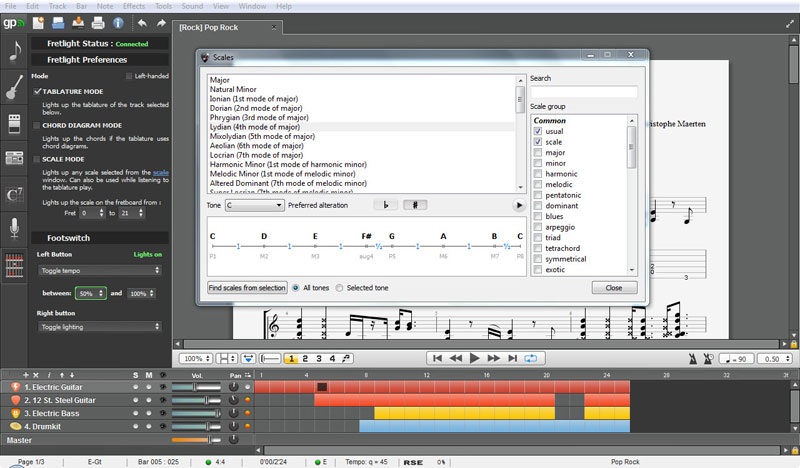Viewport: 800px width, 468px height.
Task: Enable the Left-handed checkbox
Action: pos(129,76)
